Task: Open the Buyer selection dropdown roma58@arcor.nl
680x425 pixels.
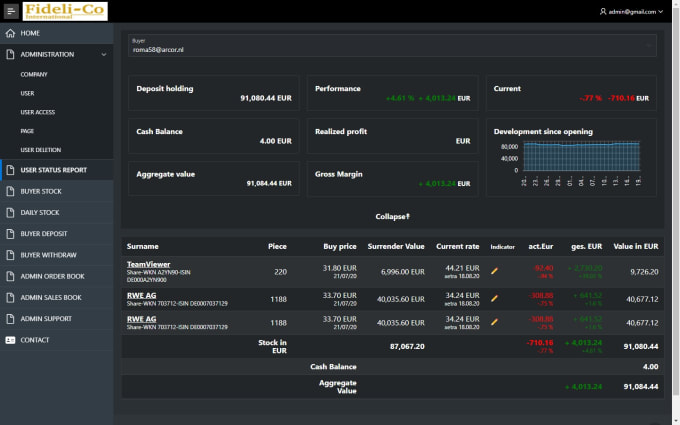Action: pyautogui.click(x=392, y=46)
